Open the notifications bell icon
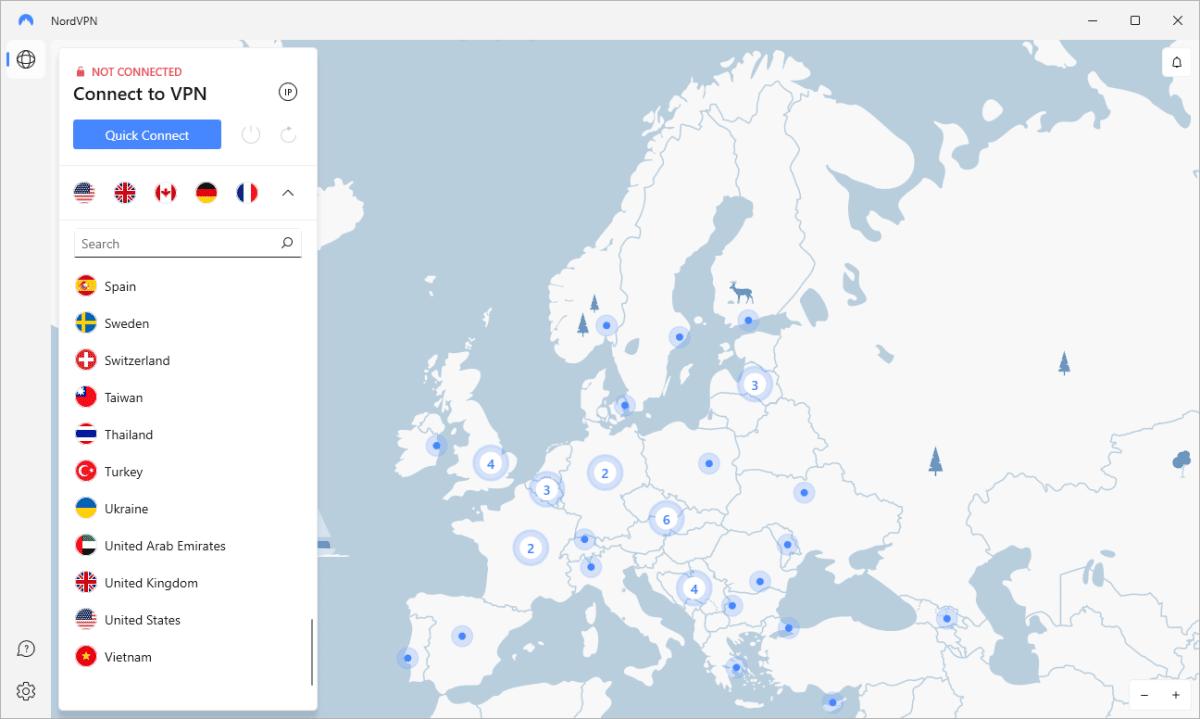 pos(1176,62)
